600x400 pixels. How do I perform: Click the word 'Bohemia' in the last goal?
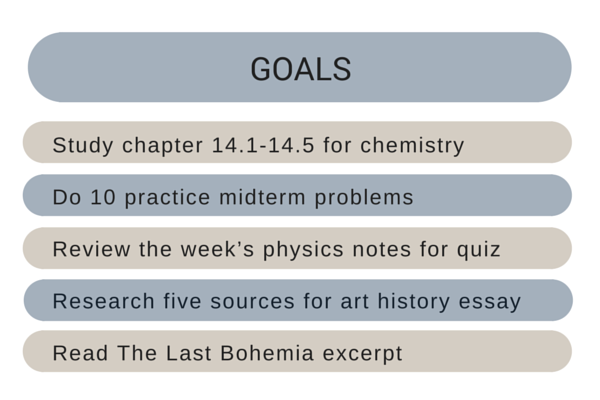point(267,353)
